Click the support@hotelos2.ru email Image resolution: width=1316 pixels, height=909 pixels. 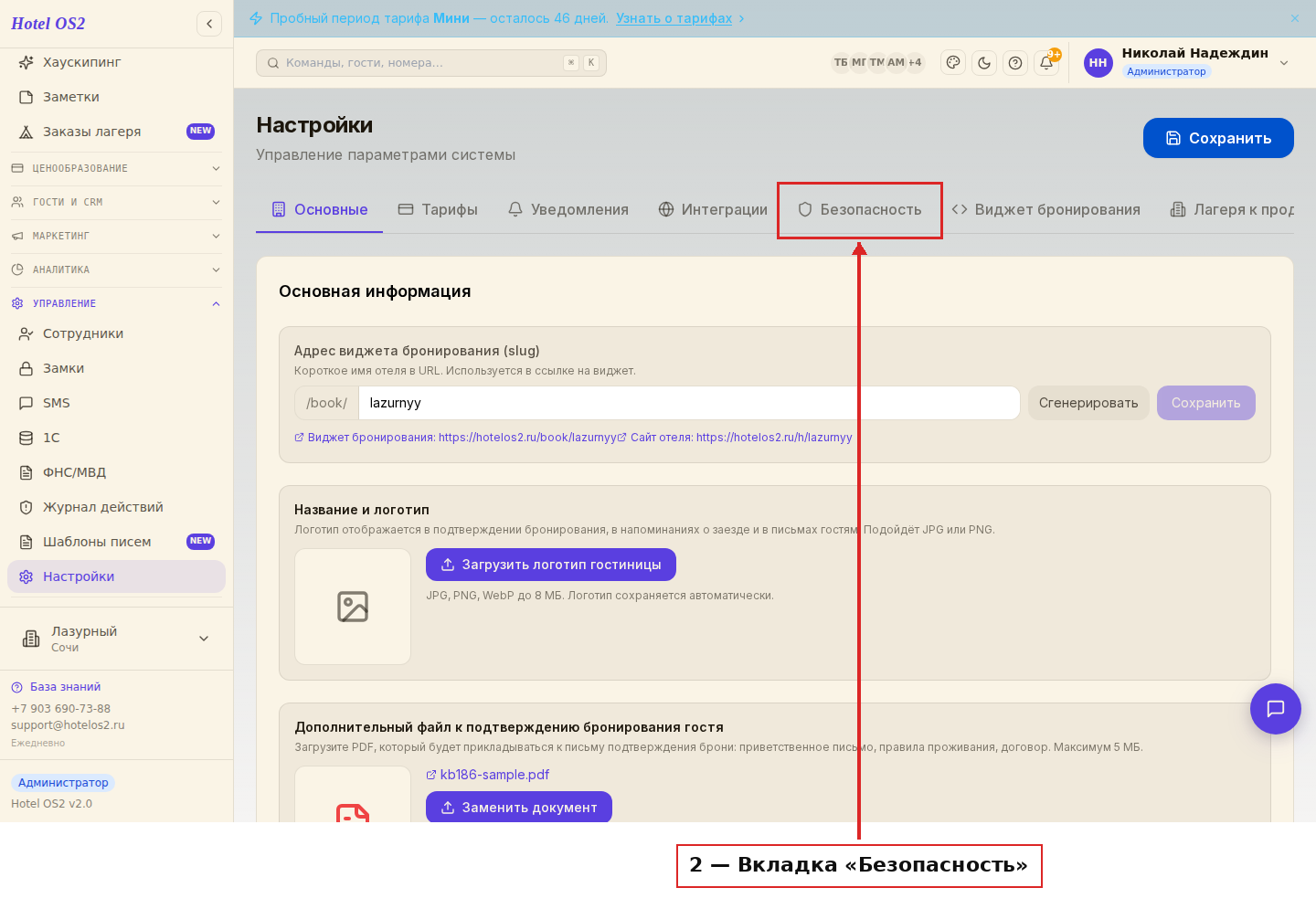click(x=68, y=725)
